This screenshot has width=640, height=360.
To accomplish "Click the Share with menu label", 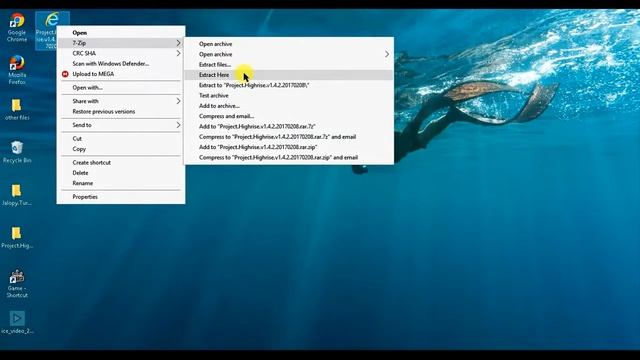I will [85, 101].
